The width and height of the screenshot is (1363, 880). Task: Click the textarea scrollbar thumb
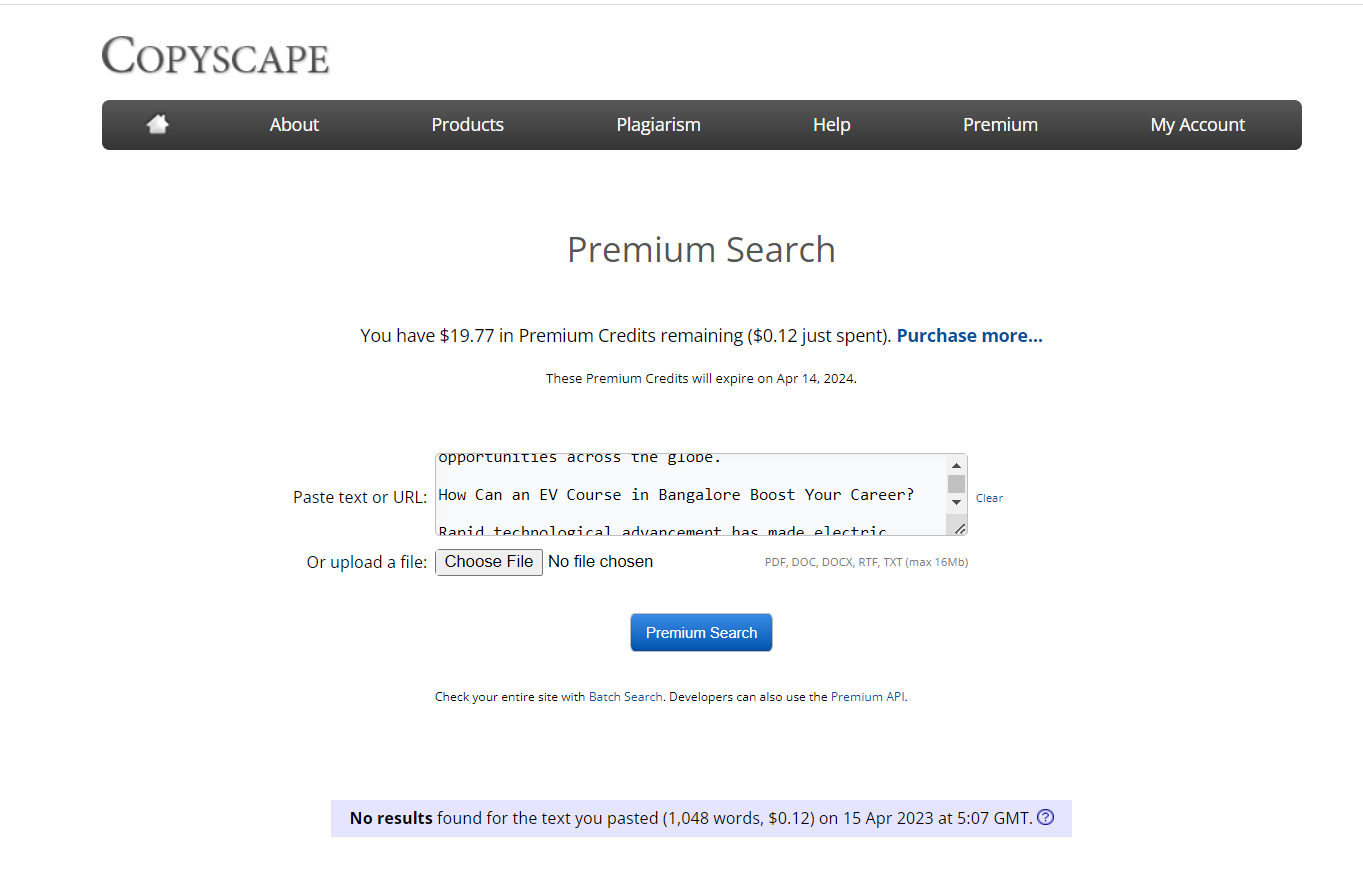tap(956, 484)
